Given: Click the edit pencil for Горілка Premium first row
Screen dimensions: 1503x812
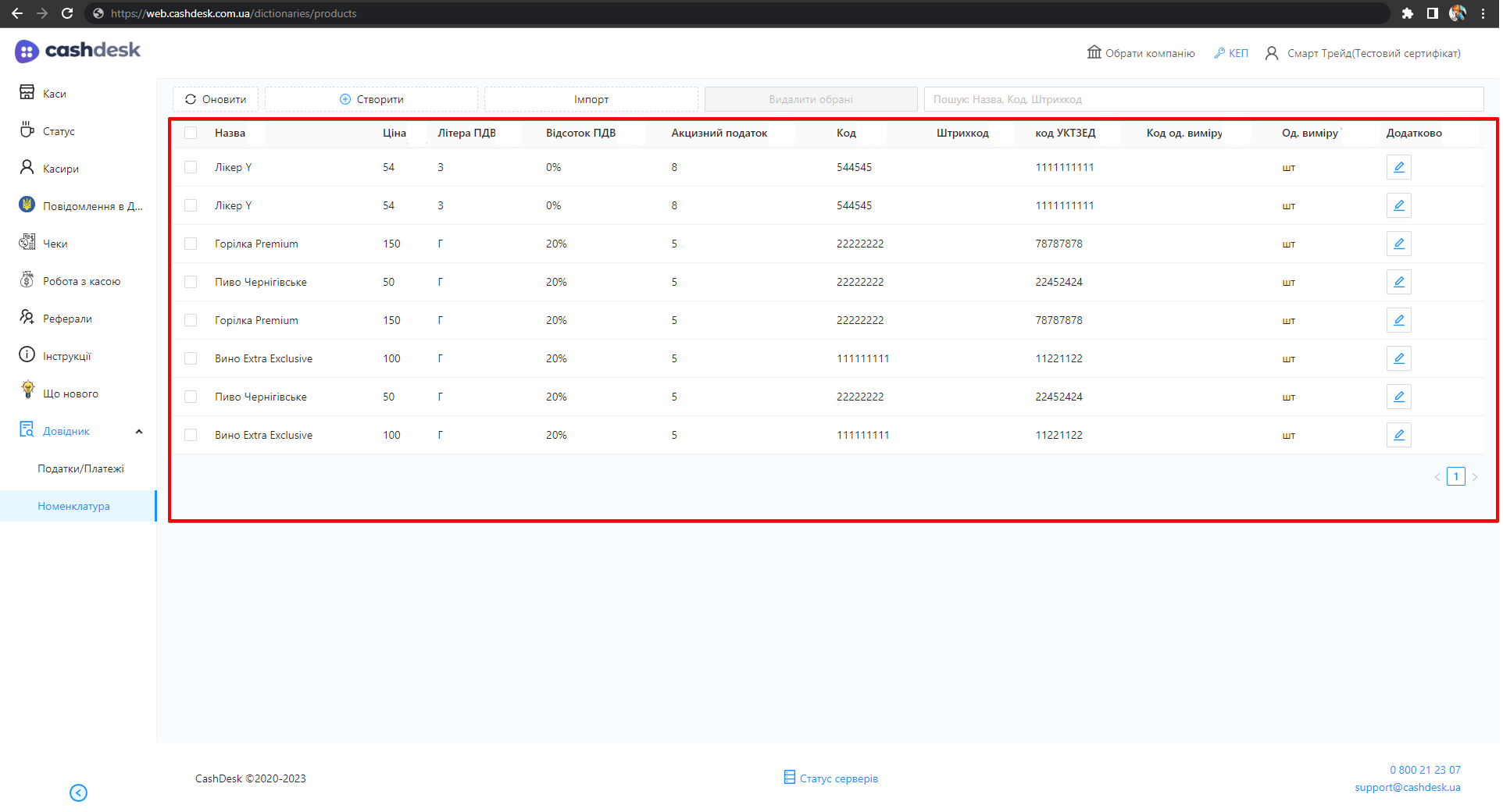Looking at the screenshot, I should coord(1398,244).
